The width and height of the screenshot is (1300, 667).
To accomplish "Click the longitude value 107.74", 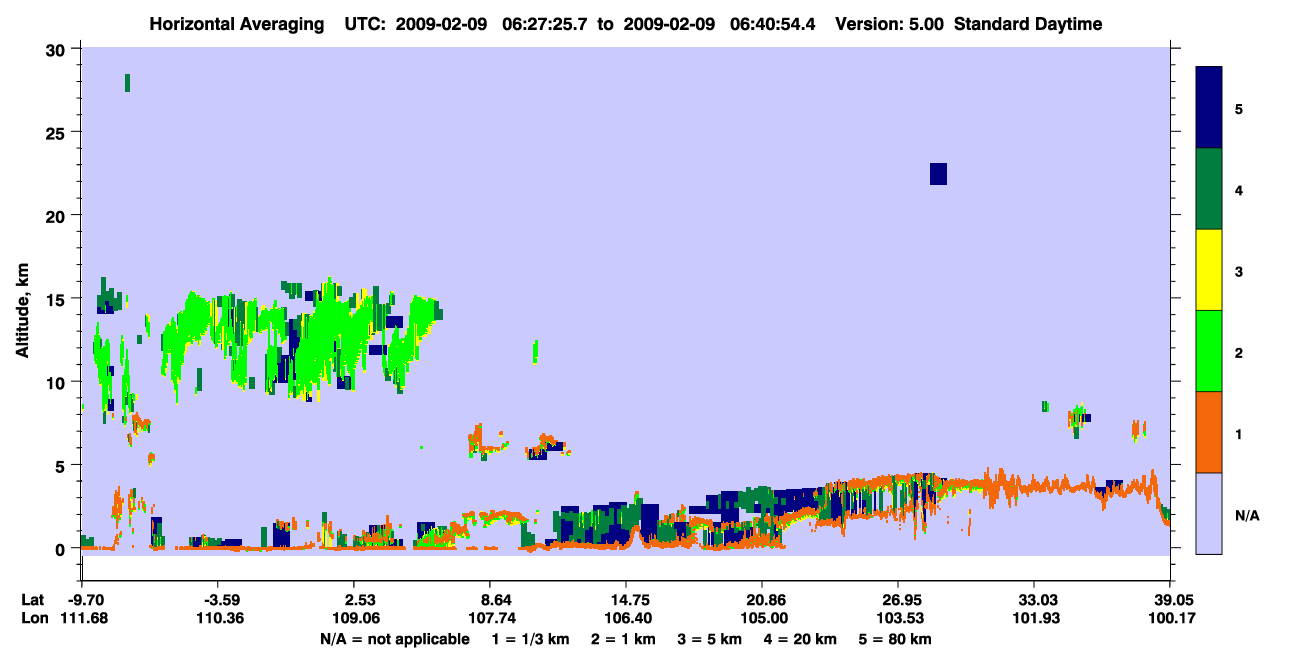I will tap(490, 618).
